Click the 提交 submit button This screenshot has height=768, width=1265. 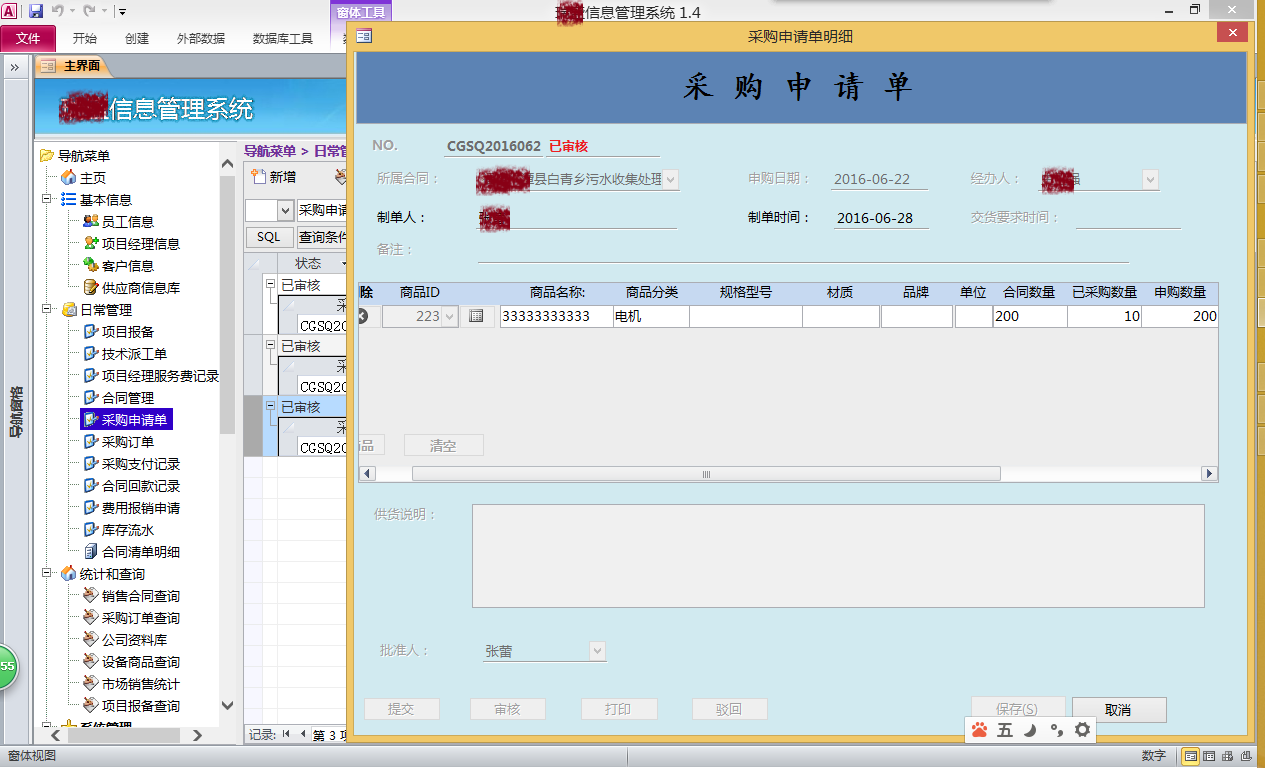401,709
